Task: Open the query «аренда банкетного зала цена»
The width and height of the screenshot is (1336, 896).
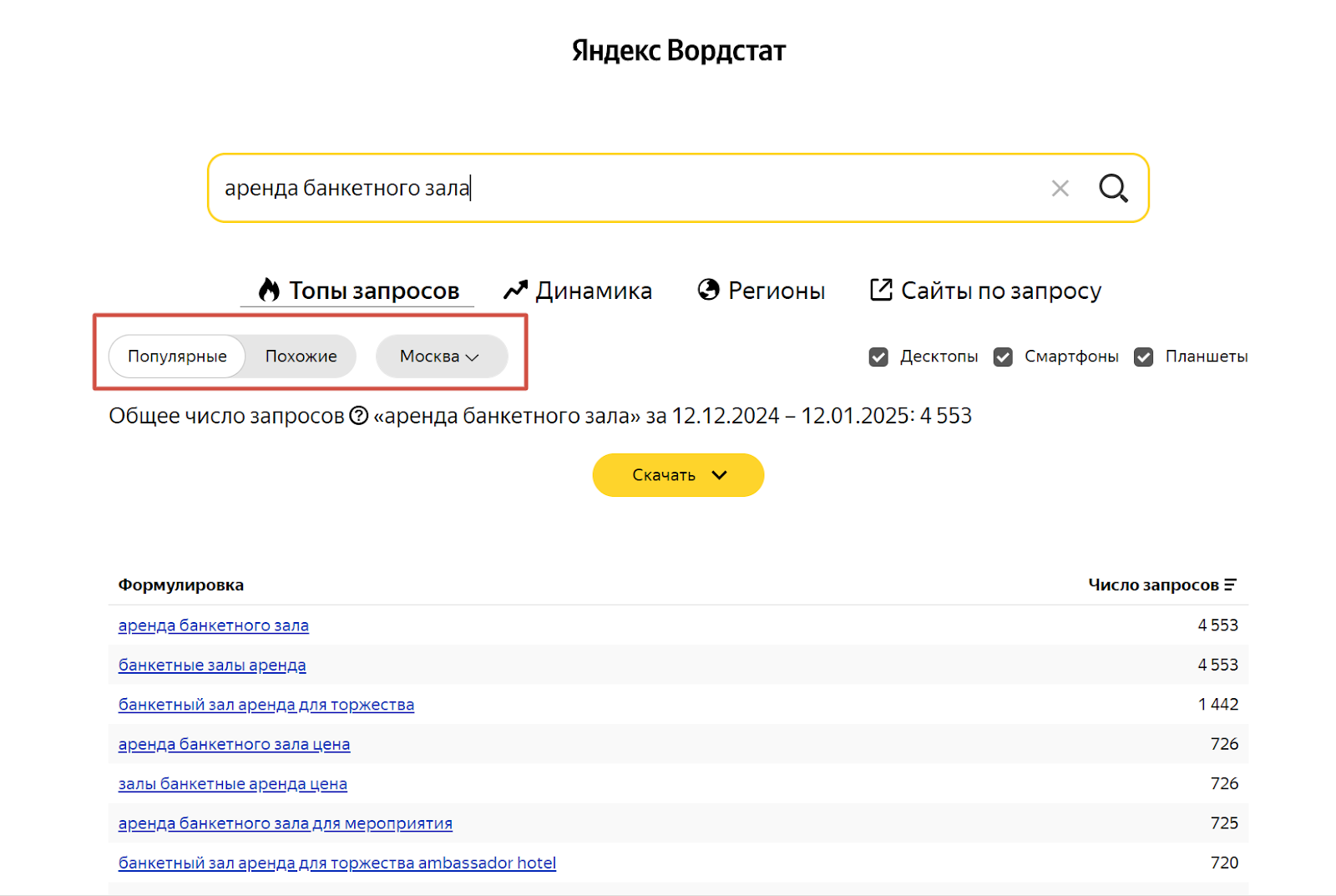Action: click(x=233, y=743)
